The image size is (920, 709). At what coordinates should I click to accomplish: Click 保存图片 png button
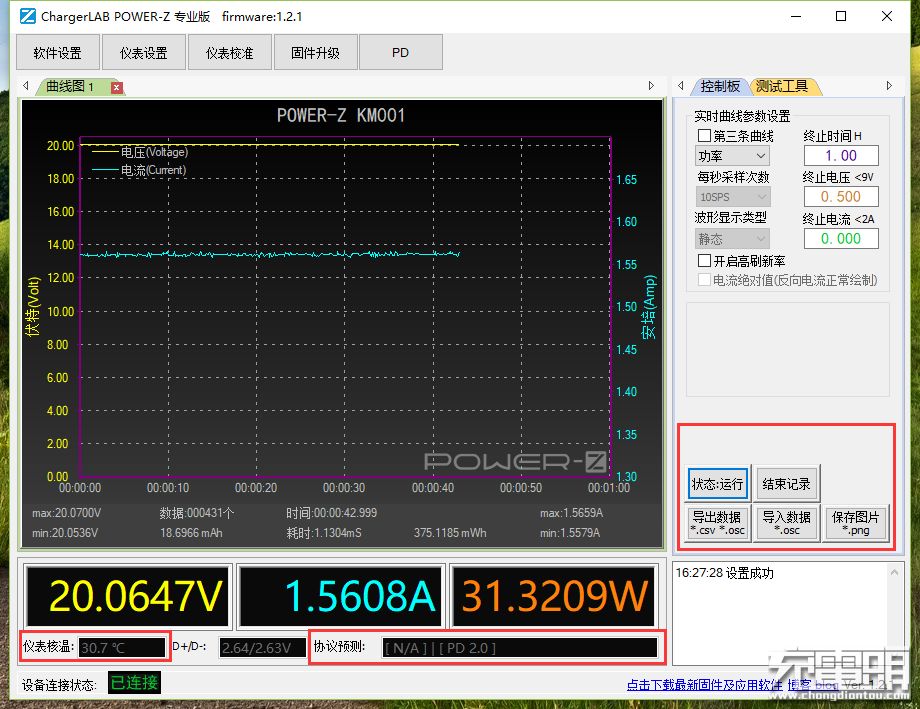(x=855, y=522)
